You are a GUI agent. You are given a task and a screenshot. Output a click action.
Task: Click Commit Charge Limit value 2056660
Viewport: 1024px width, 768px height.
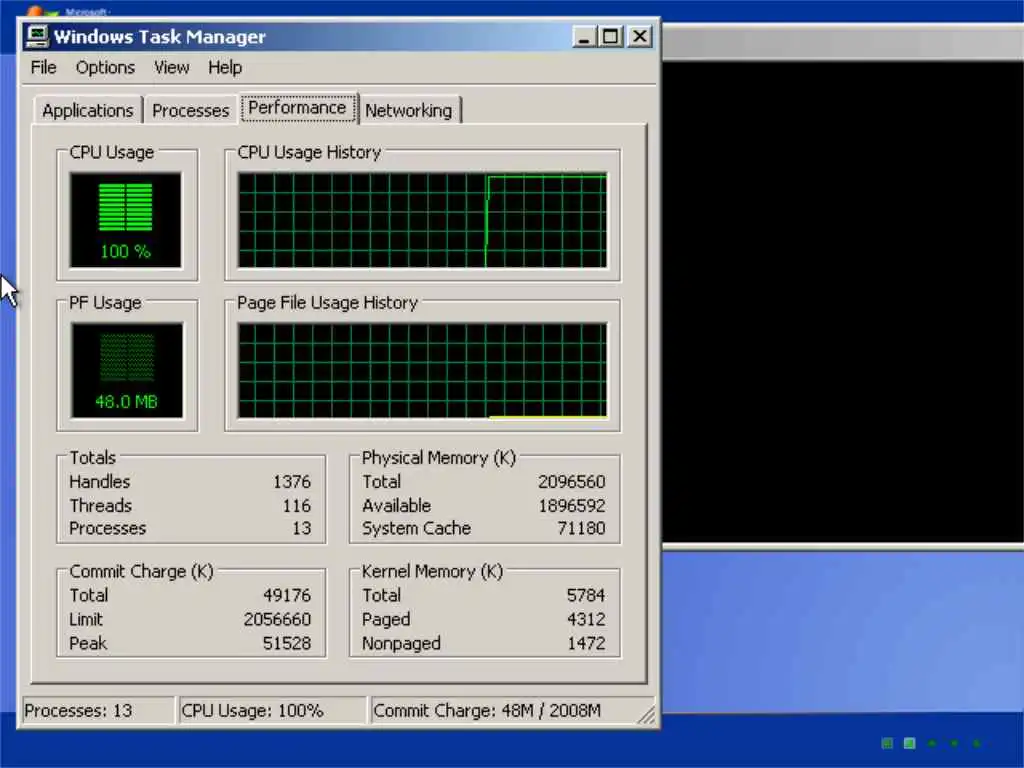tap(278, 619)
